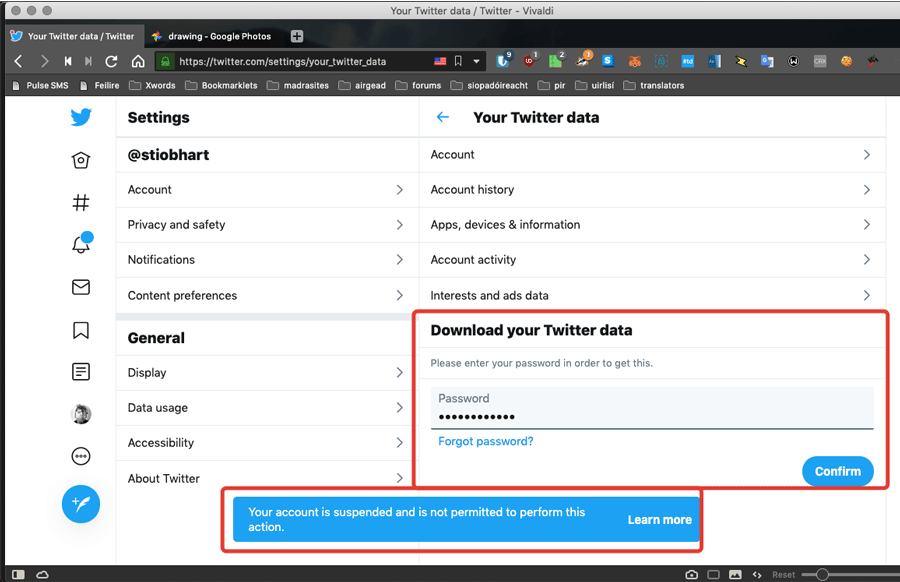The width and height of the screenshot is (900, 582).
Task: Open the Twitter Home icon
Action: (x=81, y=160)
